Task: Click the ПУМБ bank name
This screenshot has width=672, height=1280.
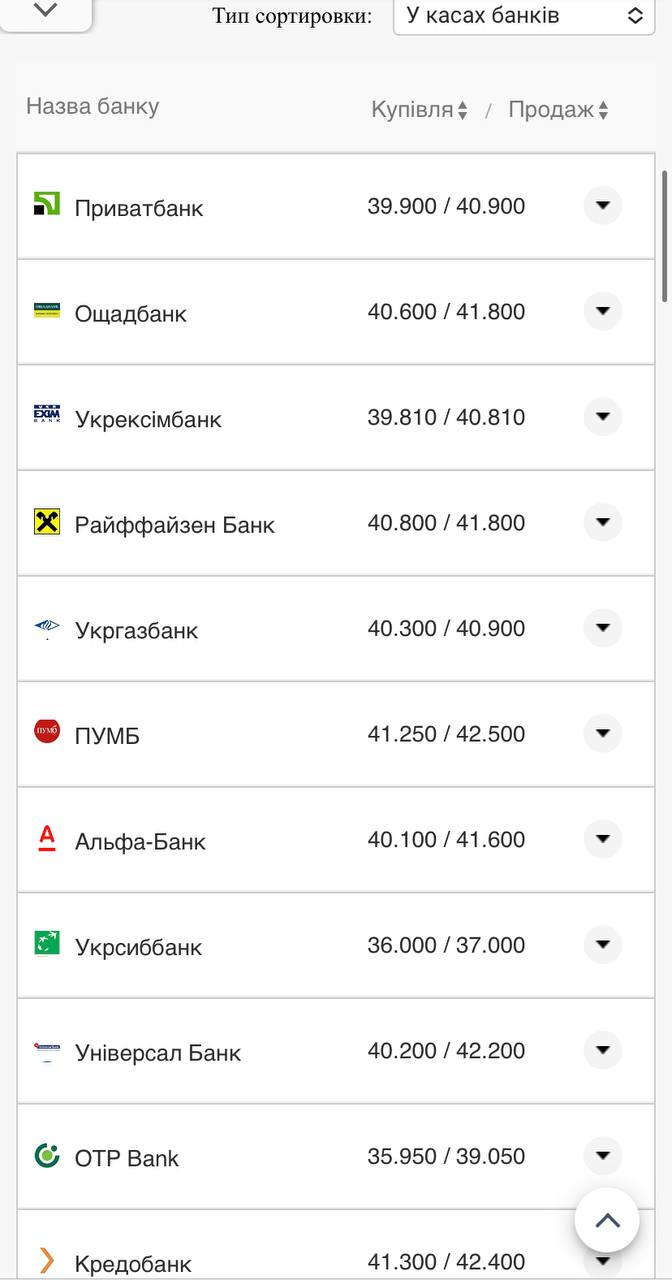Action: coord(107,736)
